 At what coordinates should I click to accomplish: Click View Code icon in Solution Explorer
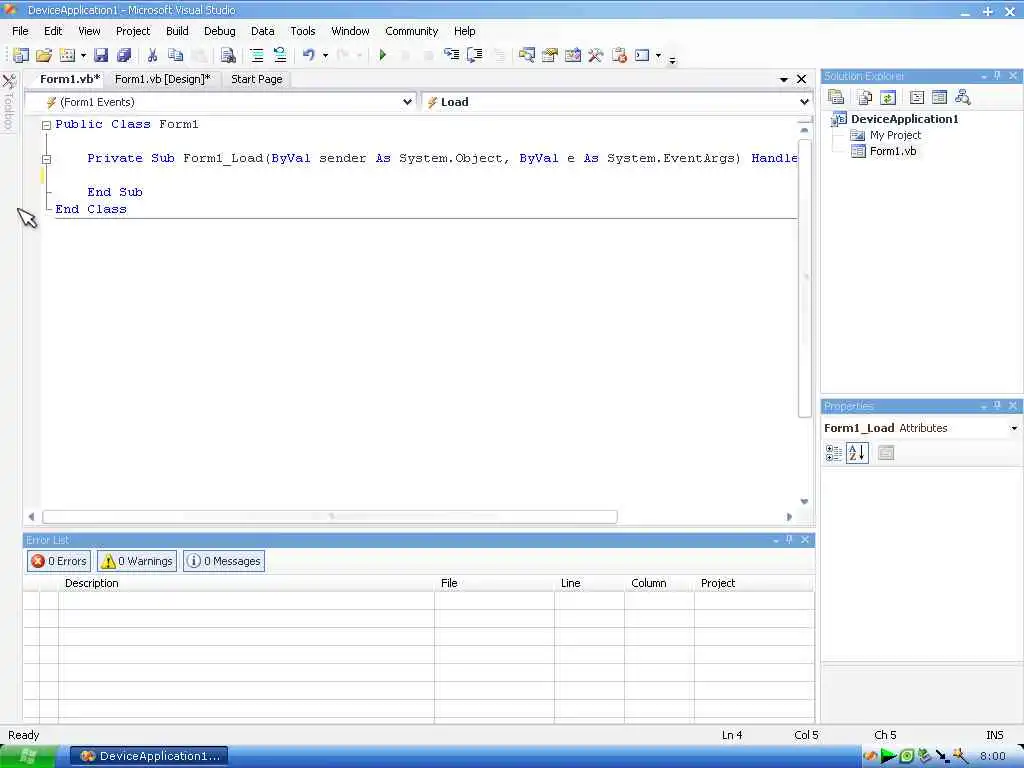click(x=917, y=97)
